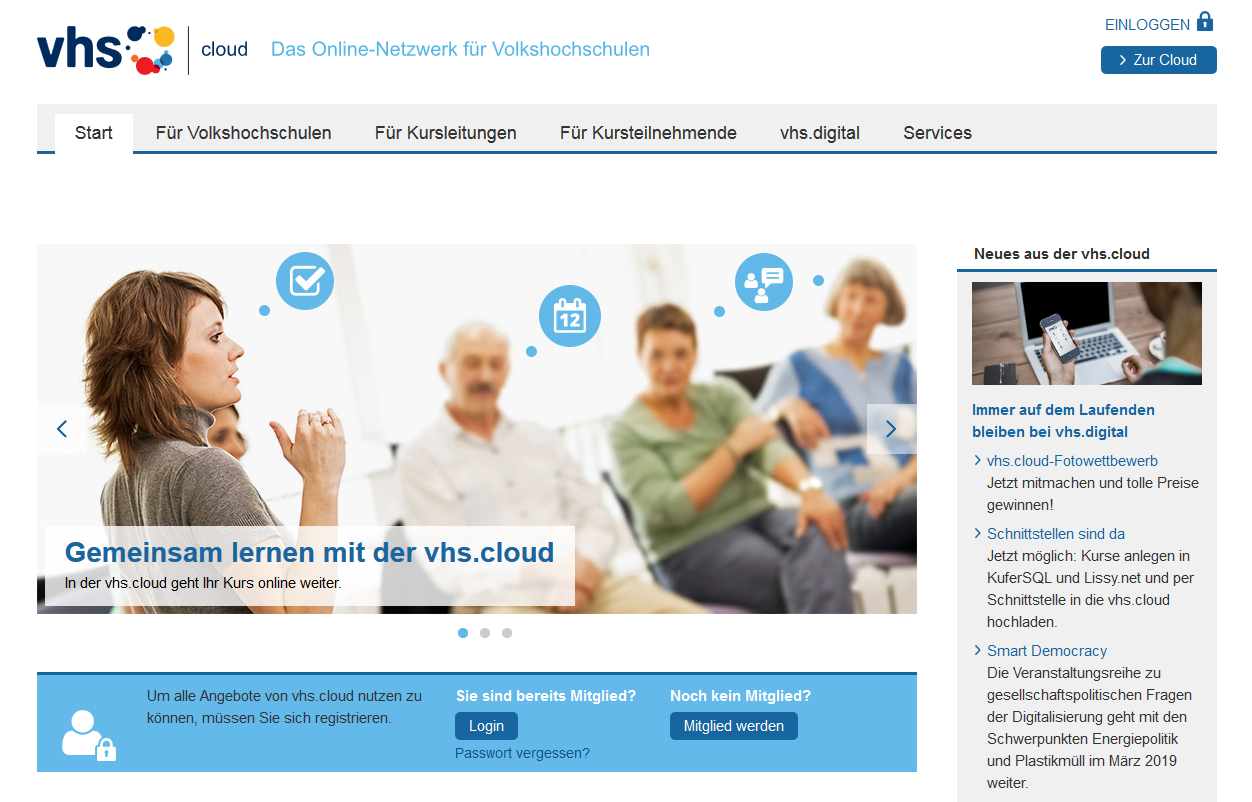Open vhs.digital menu item
Image resolution: width=1252 pixels, height=802 pixels.
coord(820,133)
